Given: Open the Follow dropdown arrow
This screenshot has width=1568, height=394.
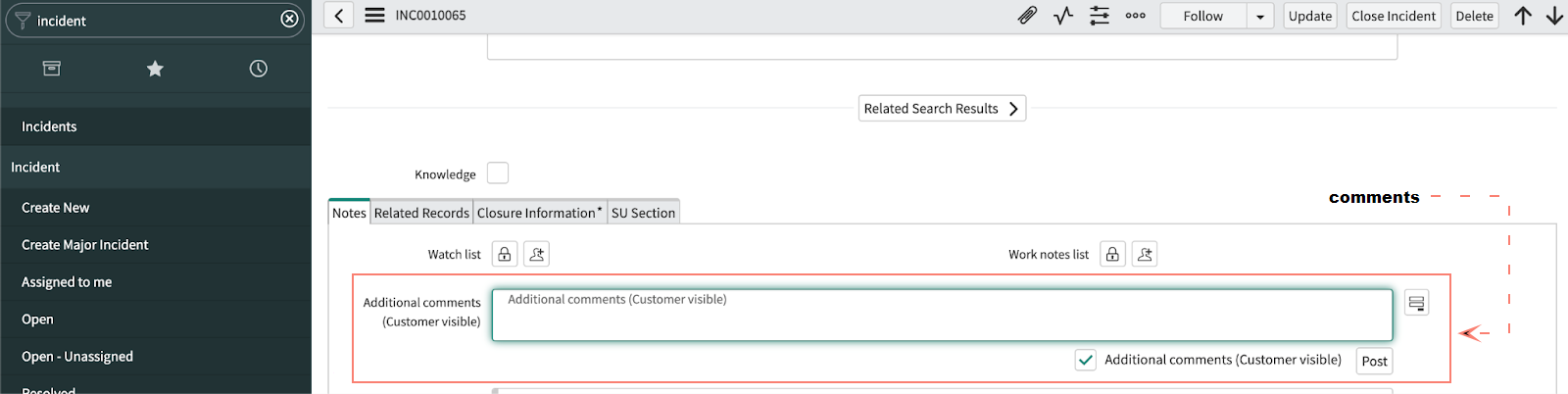Looking at the screenshot, I should (x=1260, y=17).
